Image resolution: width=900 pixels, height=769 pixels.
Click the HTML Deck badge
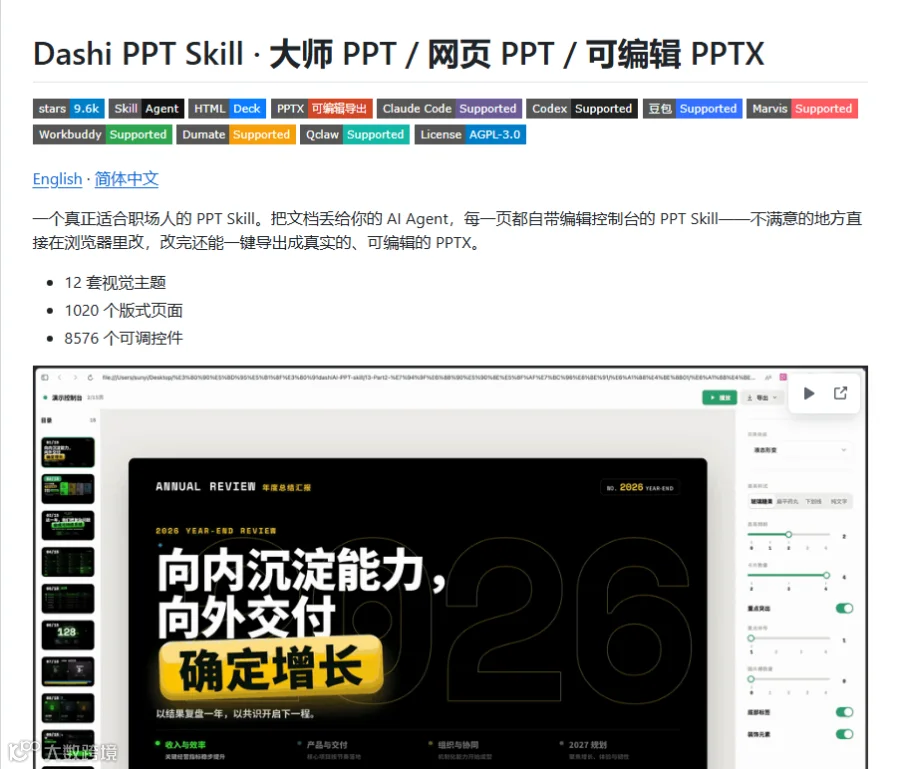[x=227, y=108]
